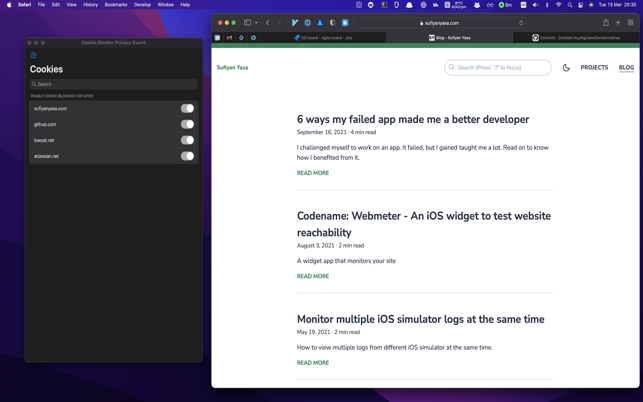This screenshot has width=643, height=402.
Task: Open Safari Share button
Action: [606, 23]
